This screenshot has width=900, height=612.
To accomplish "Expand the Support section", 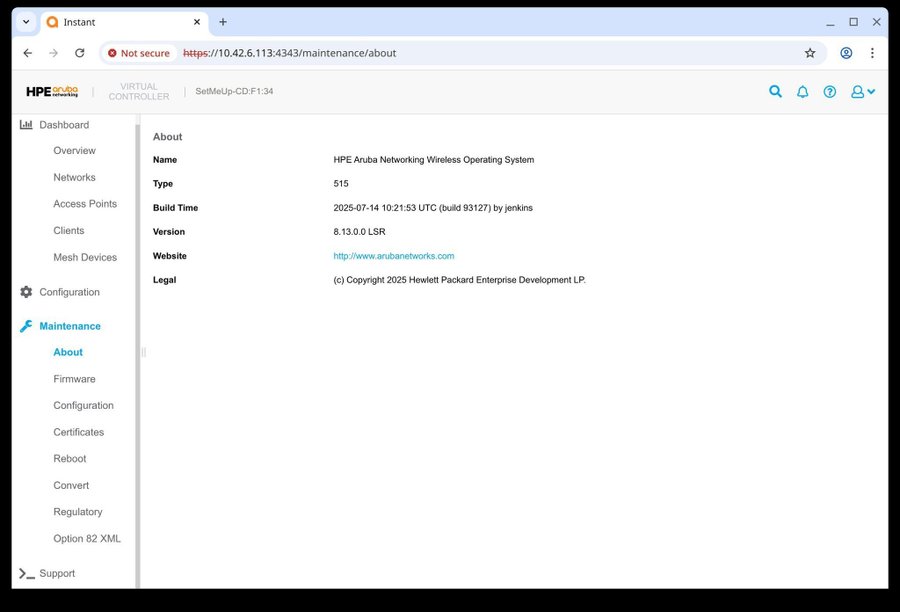I will pos(57,573).
